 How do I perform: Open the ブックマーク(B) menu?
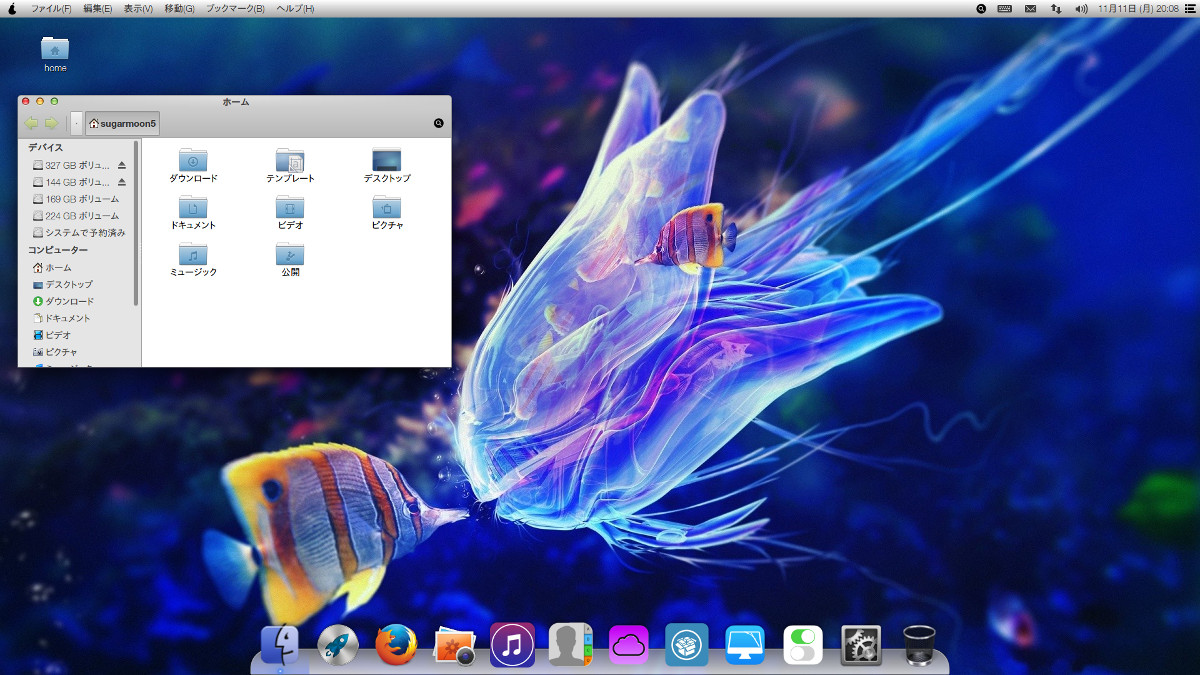pos(235,9)
